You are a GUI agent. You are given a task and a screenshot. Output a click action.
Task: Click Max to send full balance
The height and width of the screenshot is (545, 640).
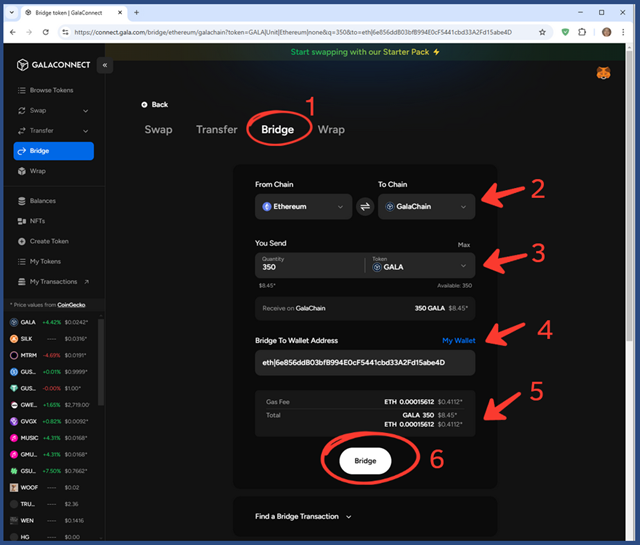point(464,245)
